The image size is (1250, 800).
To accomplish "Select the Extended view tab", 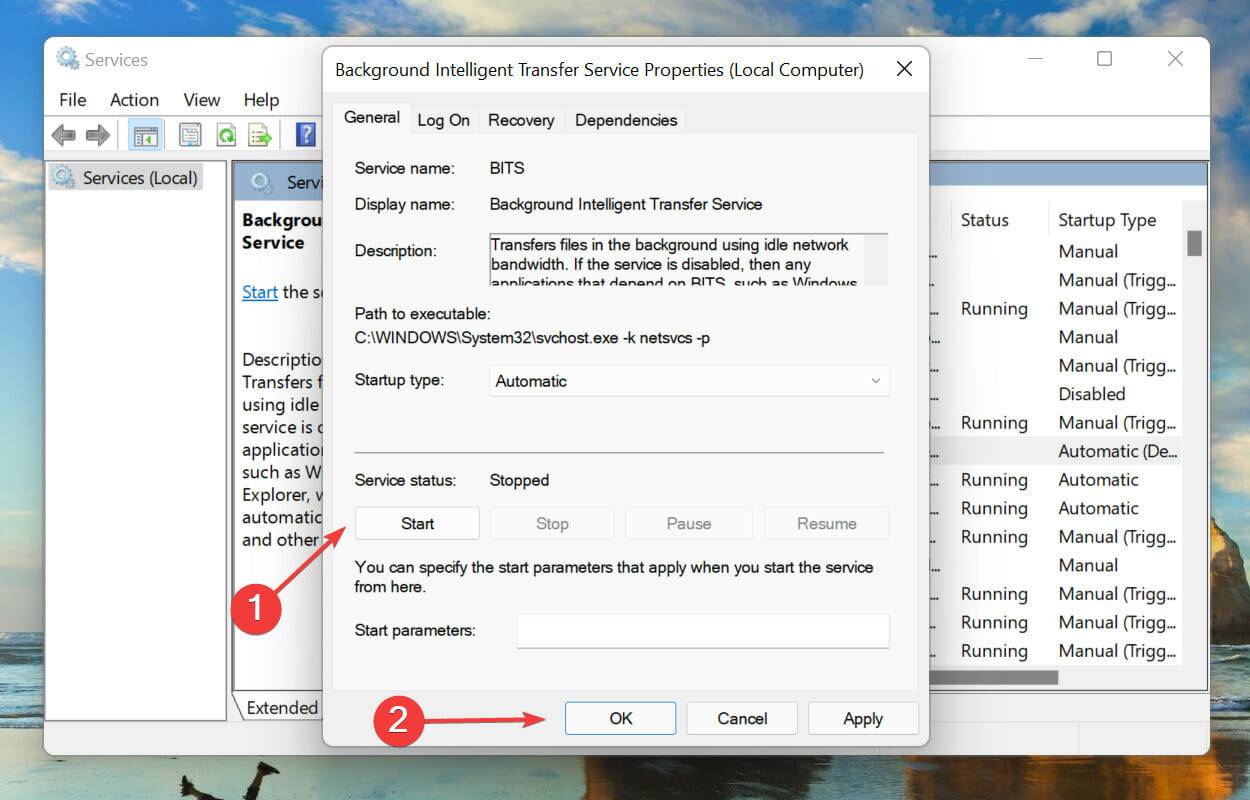I will click(x=281, y=707).
